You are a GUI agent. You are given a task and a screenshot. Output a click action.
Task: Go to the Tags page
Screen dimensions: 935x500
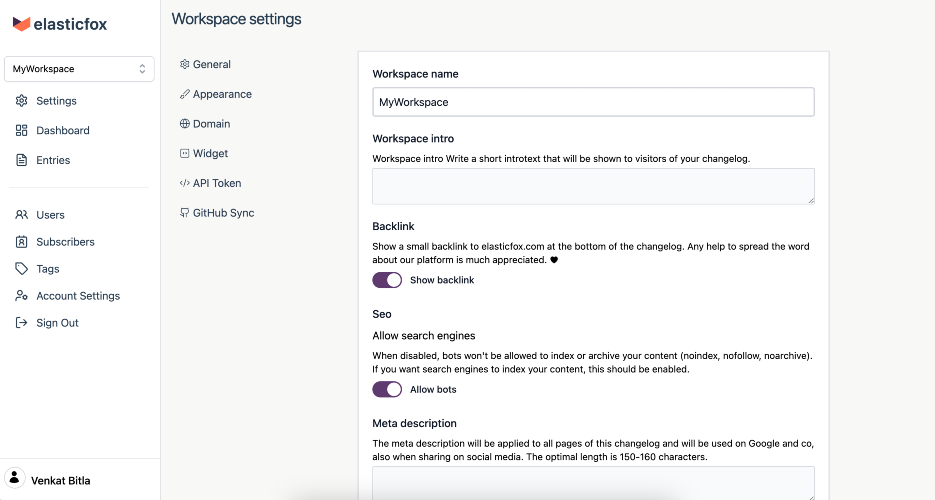pyautogui.click(x=37, y=269)
